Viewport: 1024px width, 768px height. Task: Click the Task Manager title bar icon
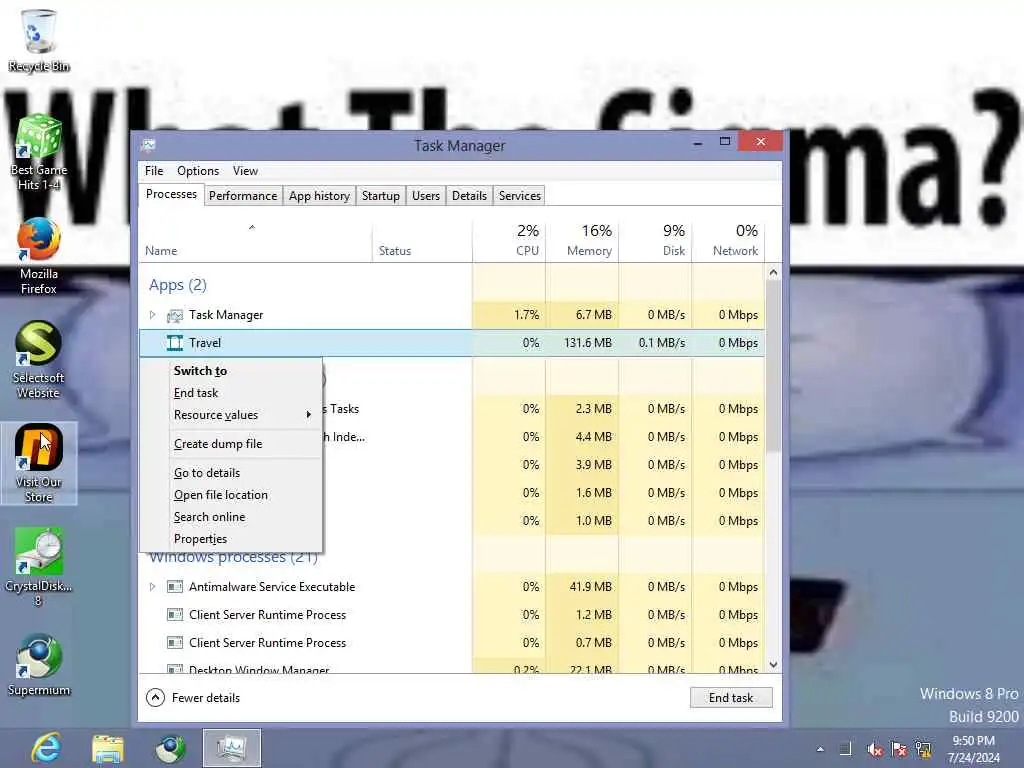click(x=148, y=144)
